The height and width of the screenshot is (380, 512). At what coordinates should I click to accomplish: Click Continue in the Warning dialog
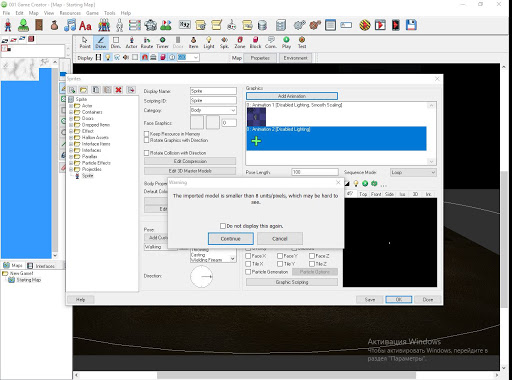[231, 239]
